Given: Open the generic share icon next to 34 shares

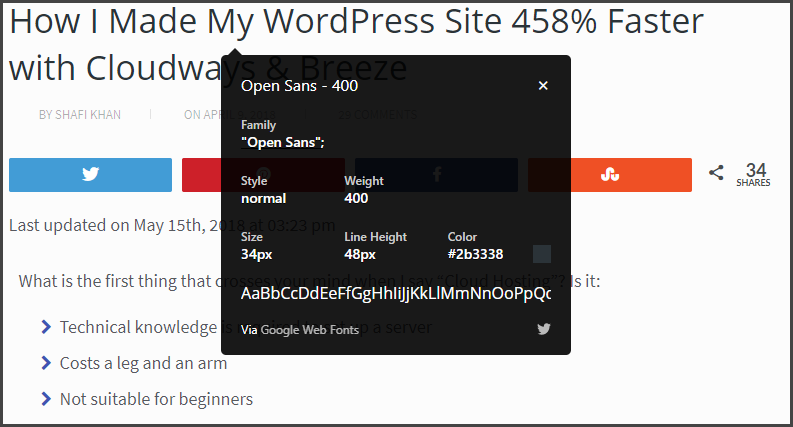Looking at the screenshot, I should [716, 173].
